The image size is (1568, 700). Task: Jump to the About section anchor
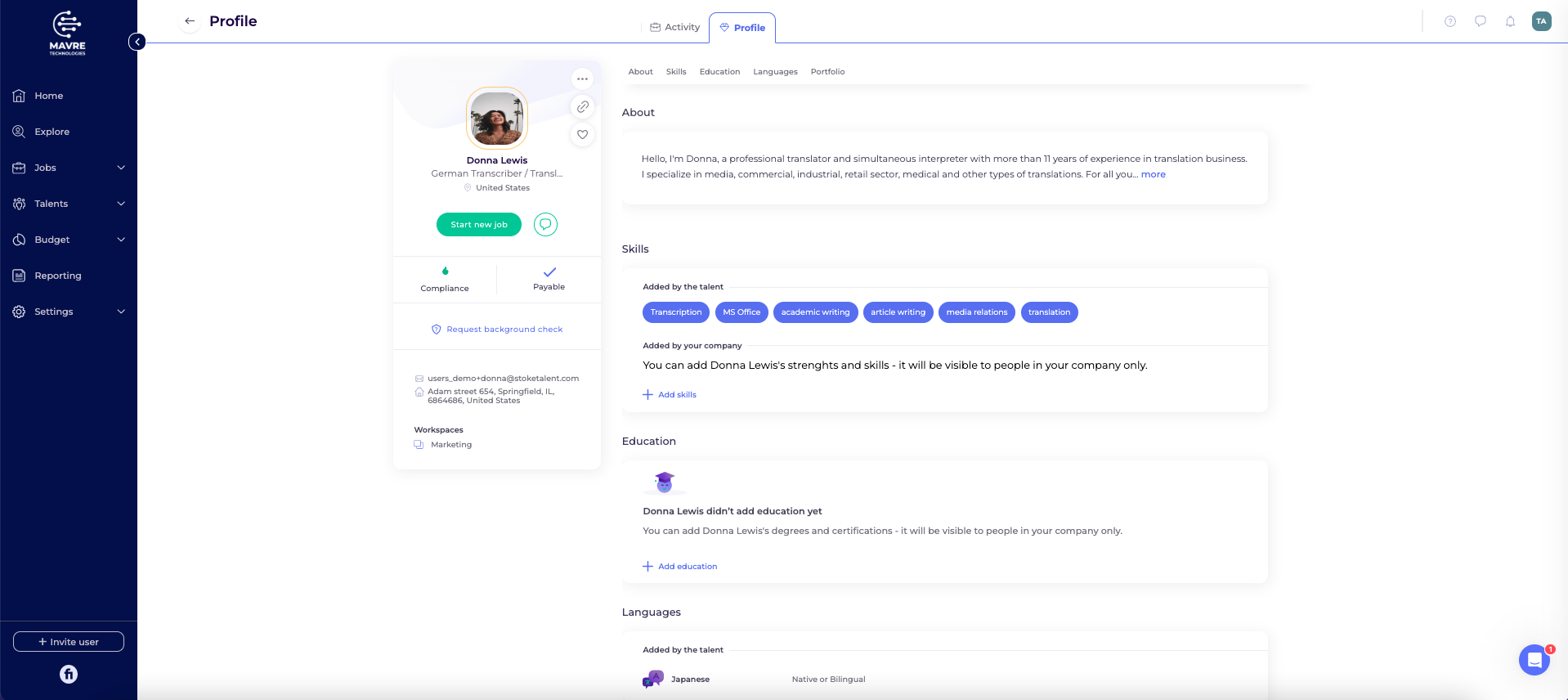coord(640,72)
